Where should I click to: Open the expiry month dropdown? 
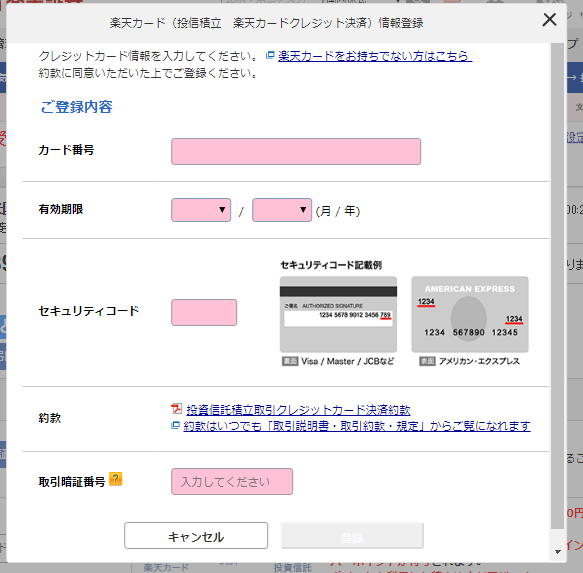201,210
